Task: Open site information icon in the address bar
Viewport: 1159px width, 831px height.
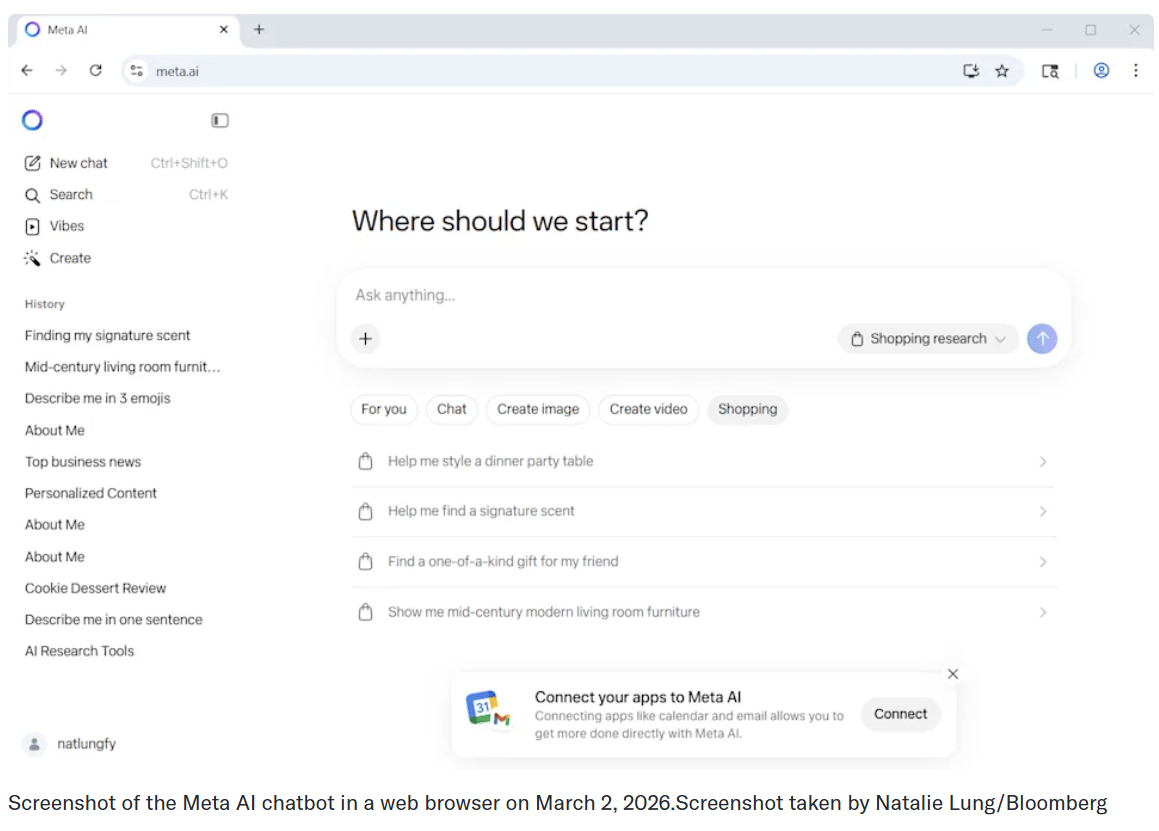Action: 137,71
